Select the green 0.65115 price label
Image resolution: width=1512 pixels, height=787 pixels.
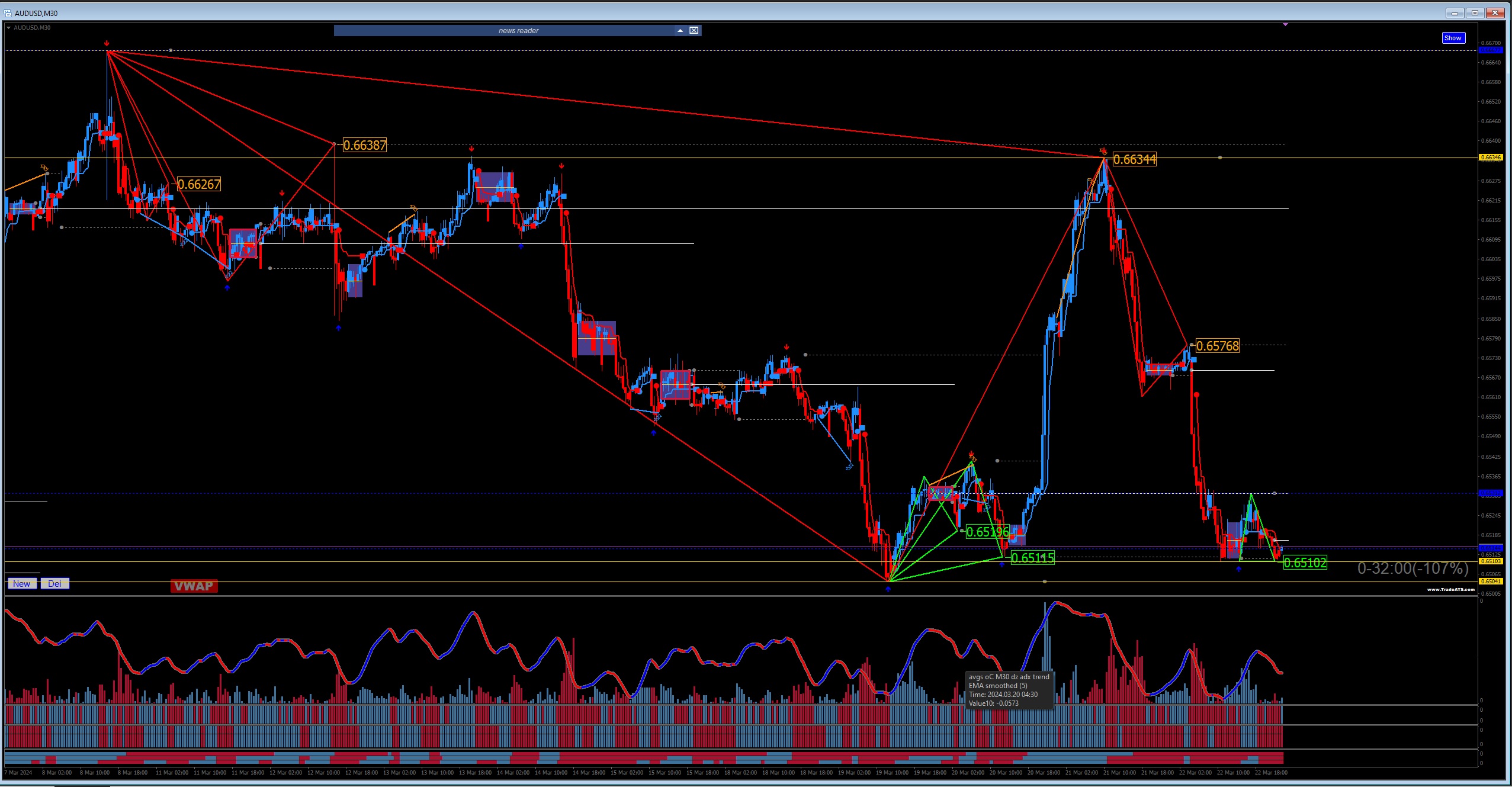tap(1032, 557)
